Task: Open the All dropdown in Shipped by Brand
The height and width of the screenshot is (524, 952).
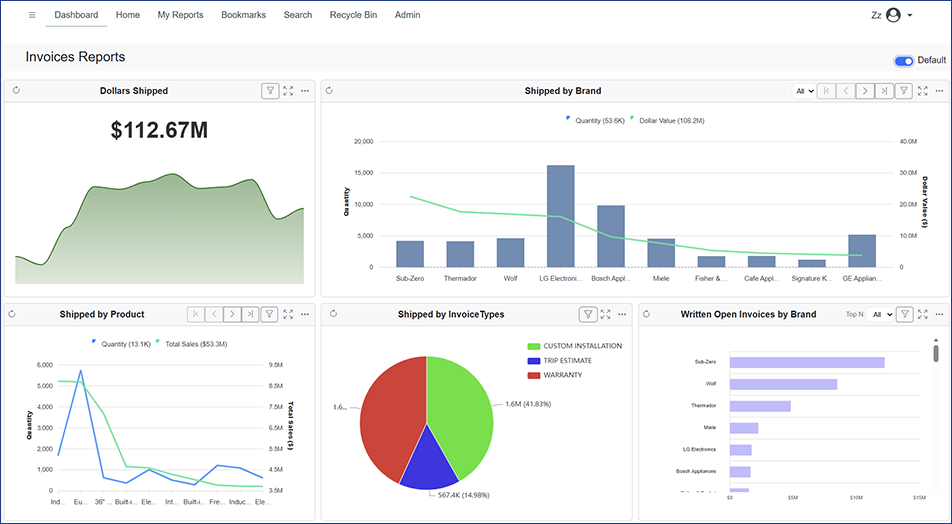Action: [x=804, y=91]
